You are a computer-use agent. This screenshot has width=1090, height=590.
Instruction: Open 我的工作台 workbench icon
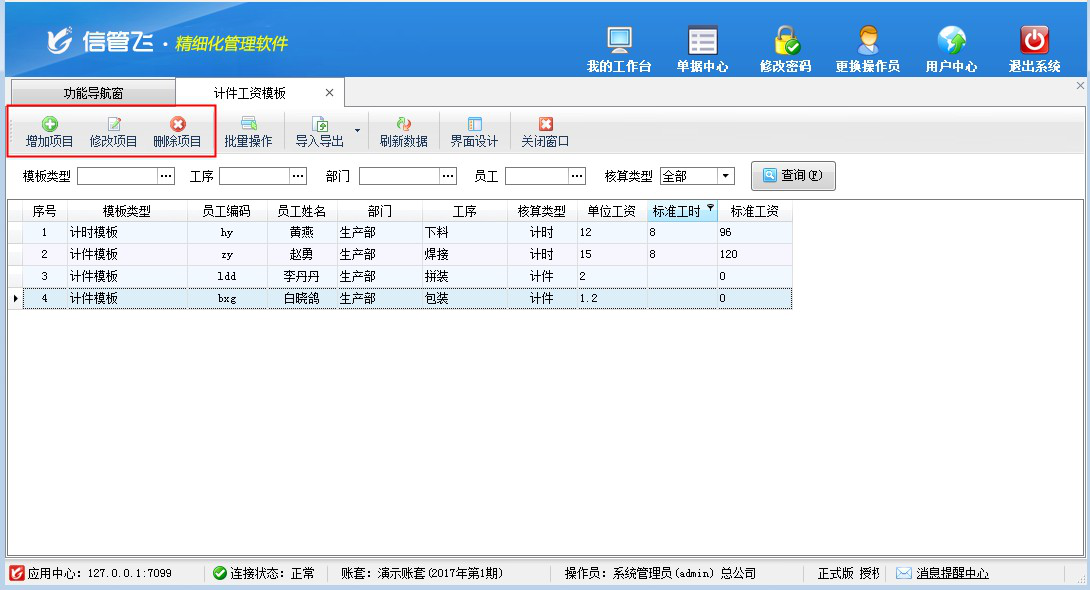(x=619, y=41)
